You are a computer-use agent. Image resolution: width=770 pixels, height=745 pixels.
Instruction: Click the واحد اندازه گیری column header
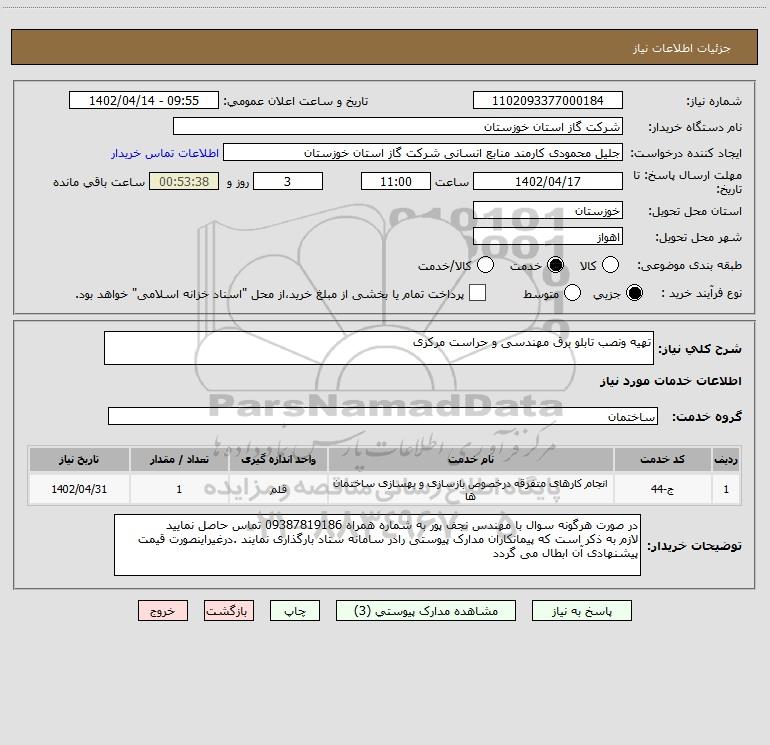point(278,460)
